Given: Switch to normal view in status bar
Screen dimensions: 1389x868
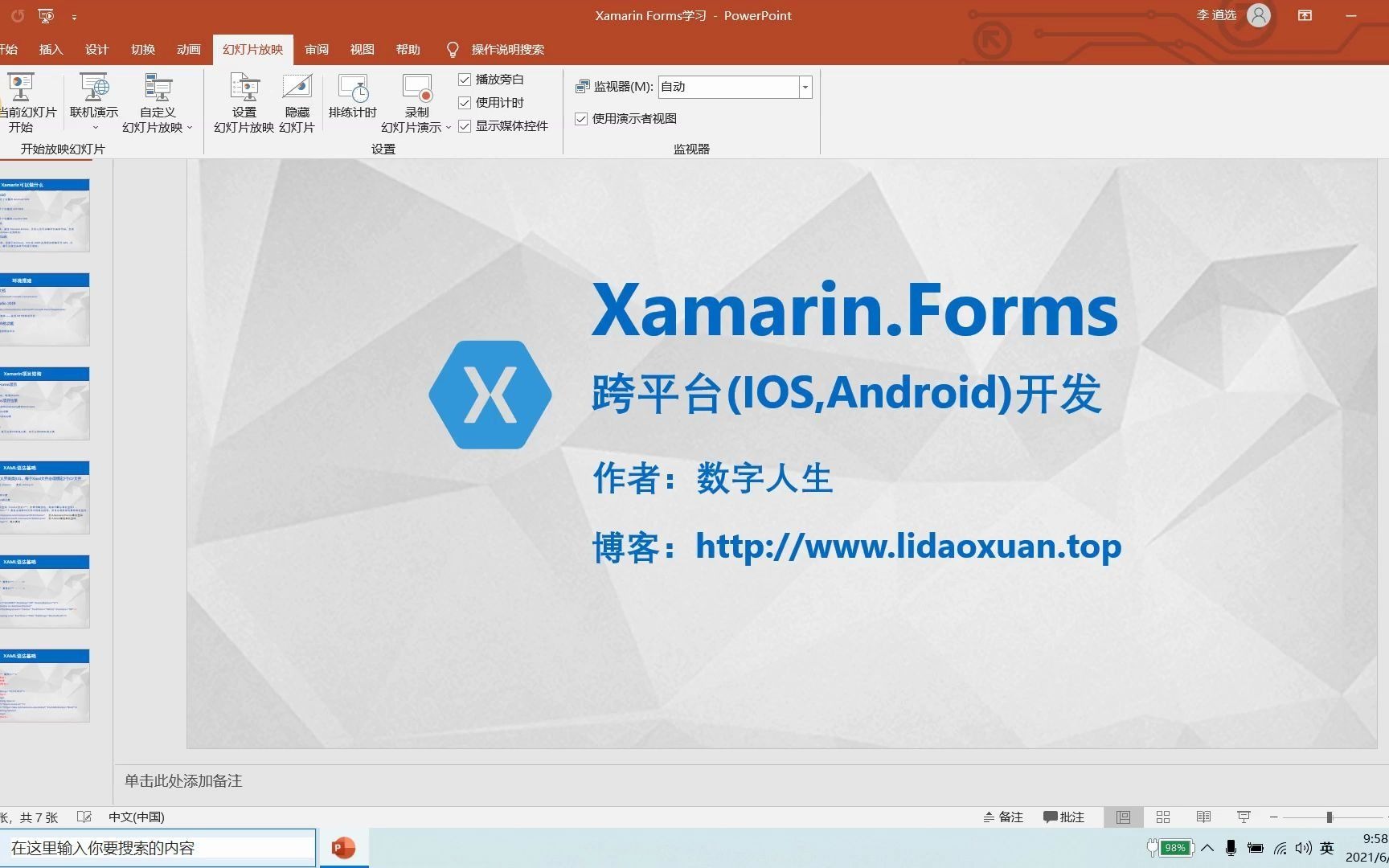Looking at the screenshot, I should tap(1123, 817).
